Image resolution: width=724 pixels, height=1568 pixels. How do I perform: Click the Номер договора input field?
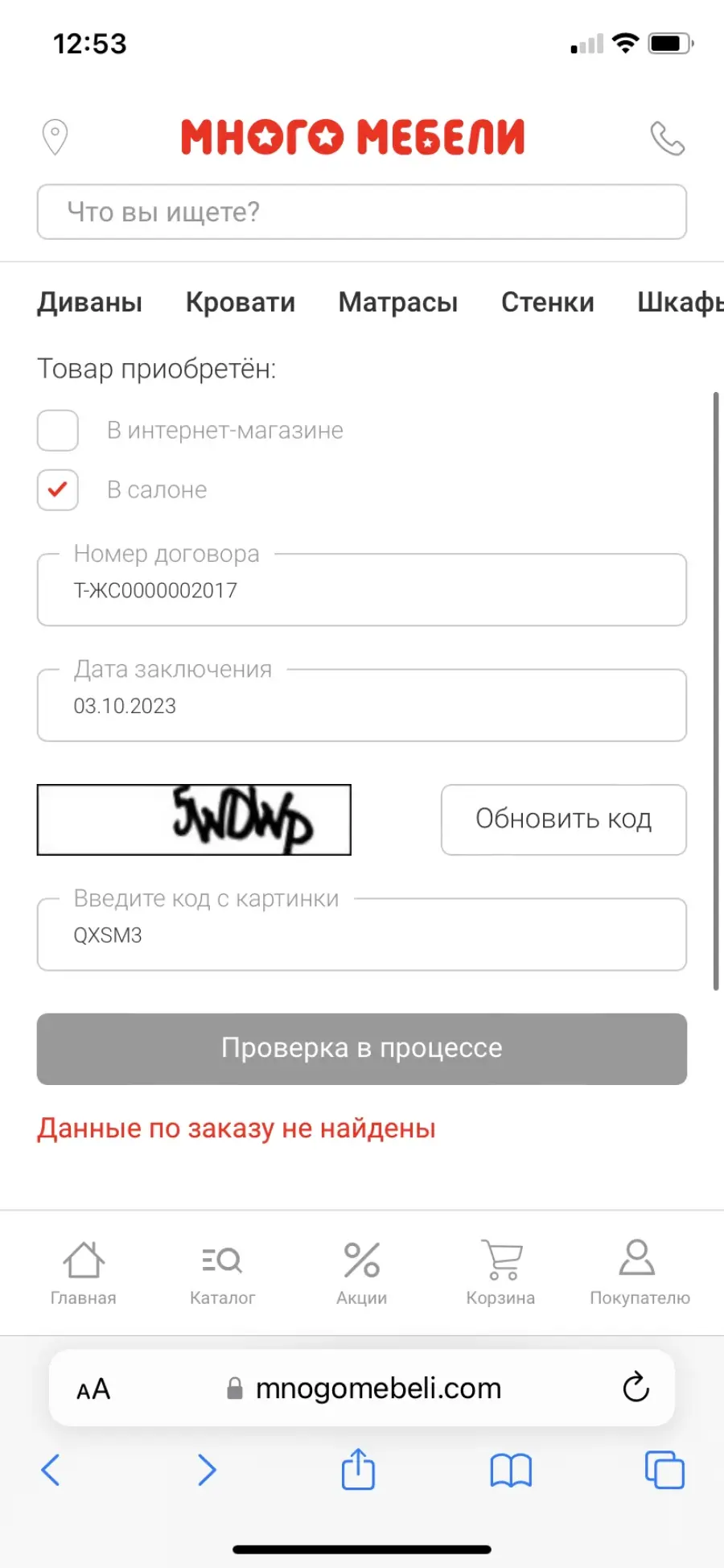(x=362, y=590)
